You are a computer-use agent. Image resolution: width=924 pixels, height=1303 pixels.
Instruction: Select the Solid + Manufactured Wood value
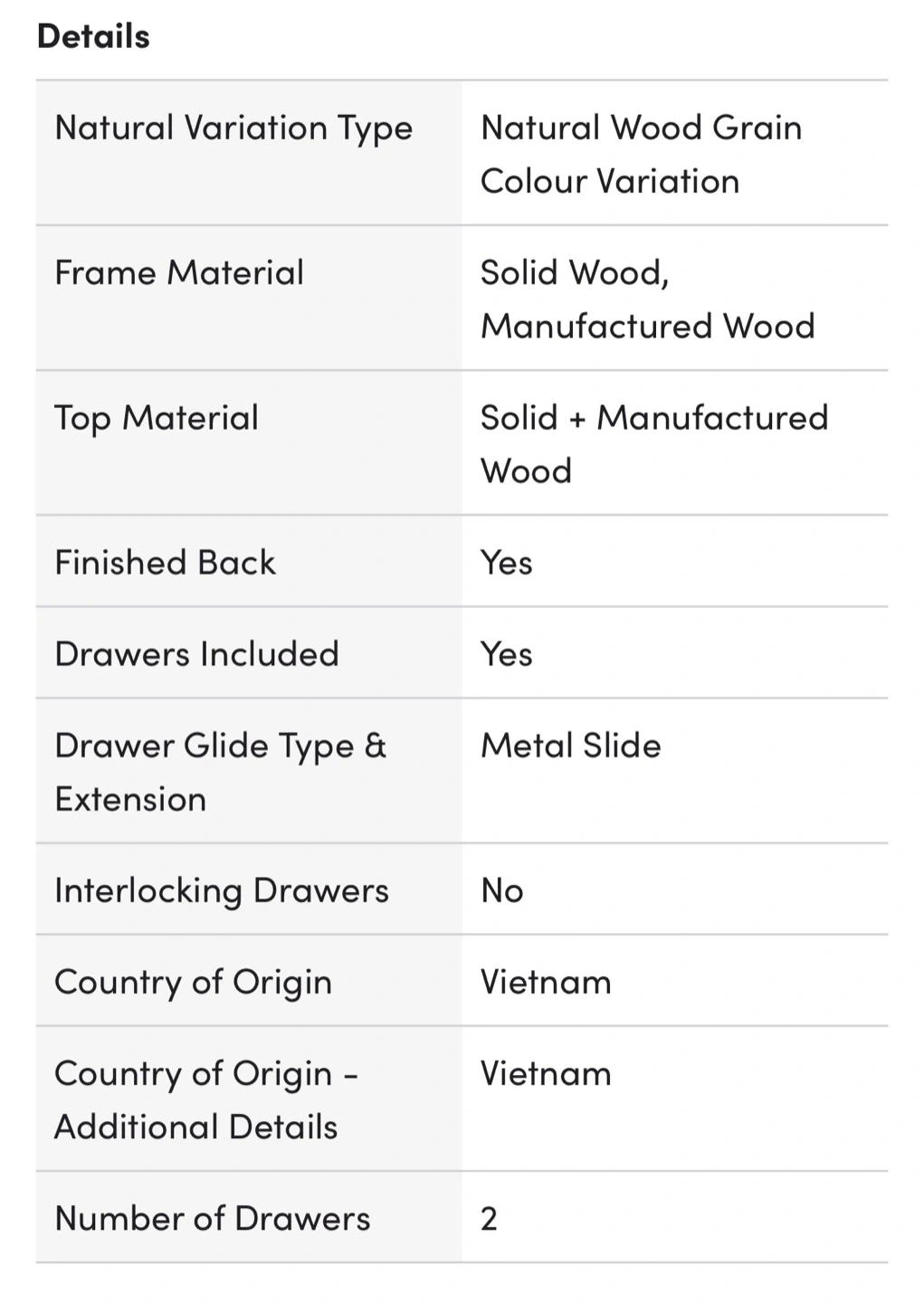coord(653,443)
